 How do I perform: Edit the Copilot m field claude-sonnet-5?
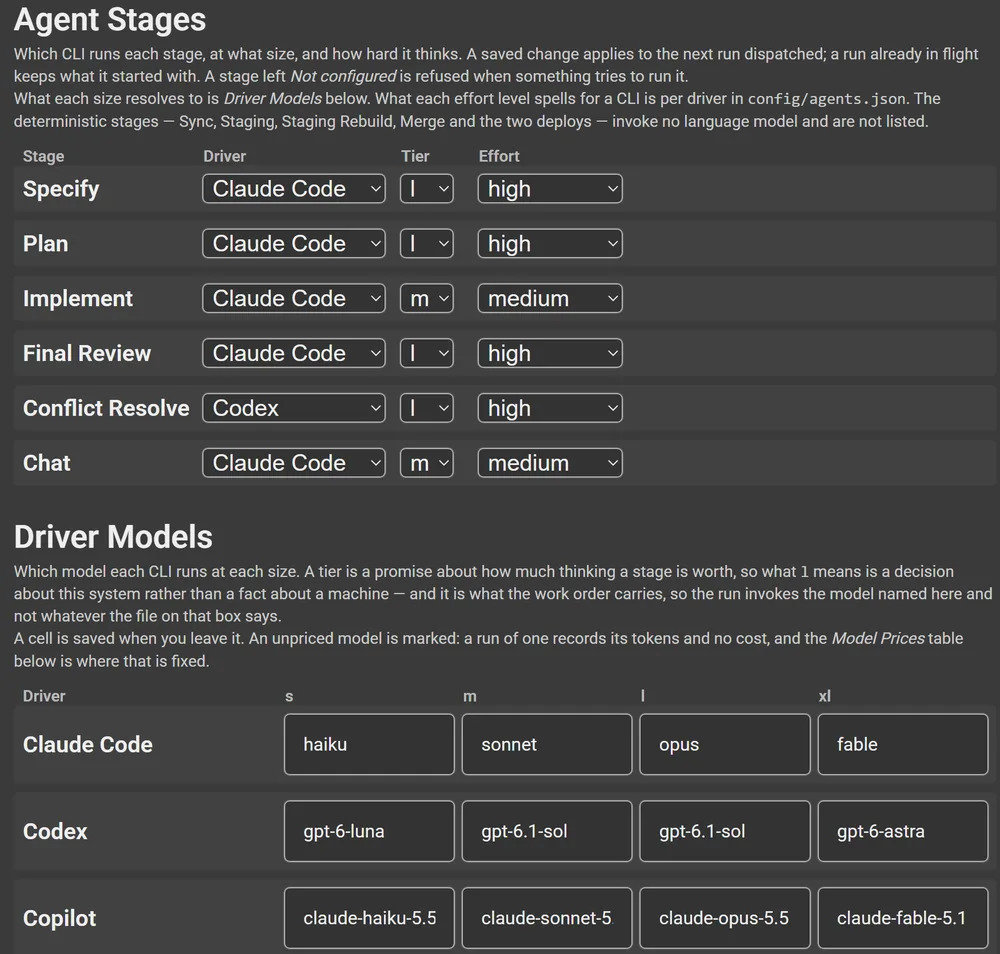(547, 918)
